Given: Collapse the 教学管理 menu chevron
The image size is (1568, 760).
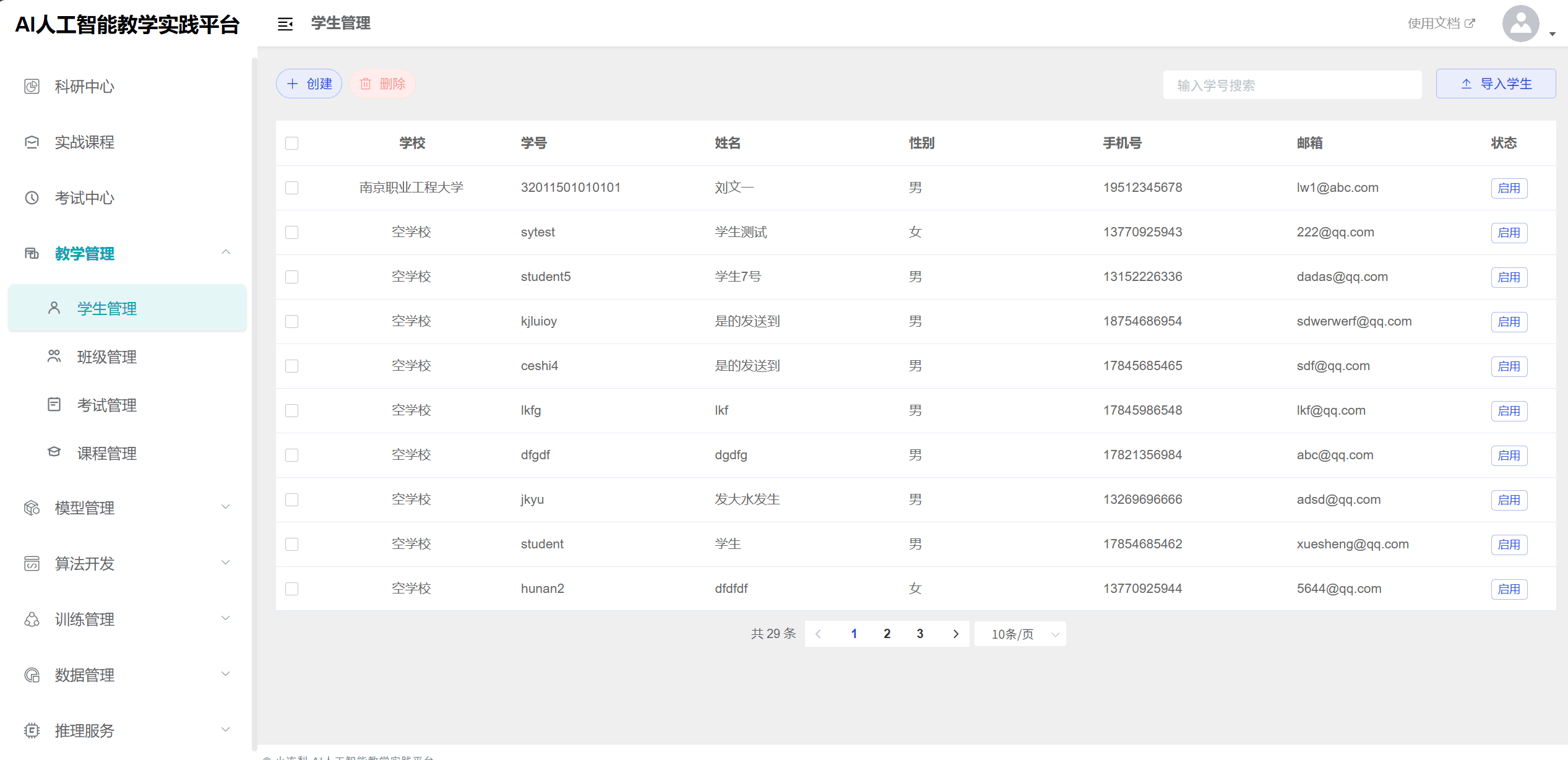Looking at the screenshot, I should (226, 253).
